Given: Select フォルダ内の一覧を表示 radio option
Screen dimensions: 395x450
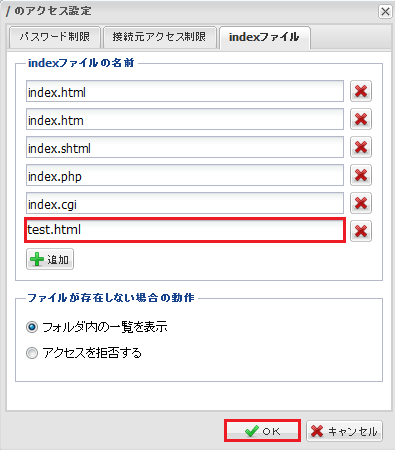Looking at the screenshot, I should pos(32,327).
